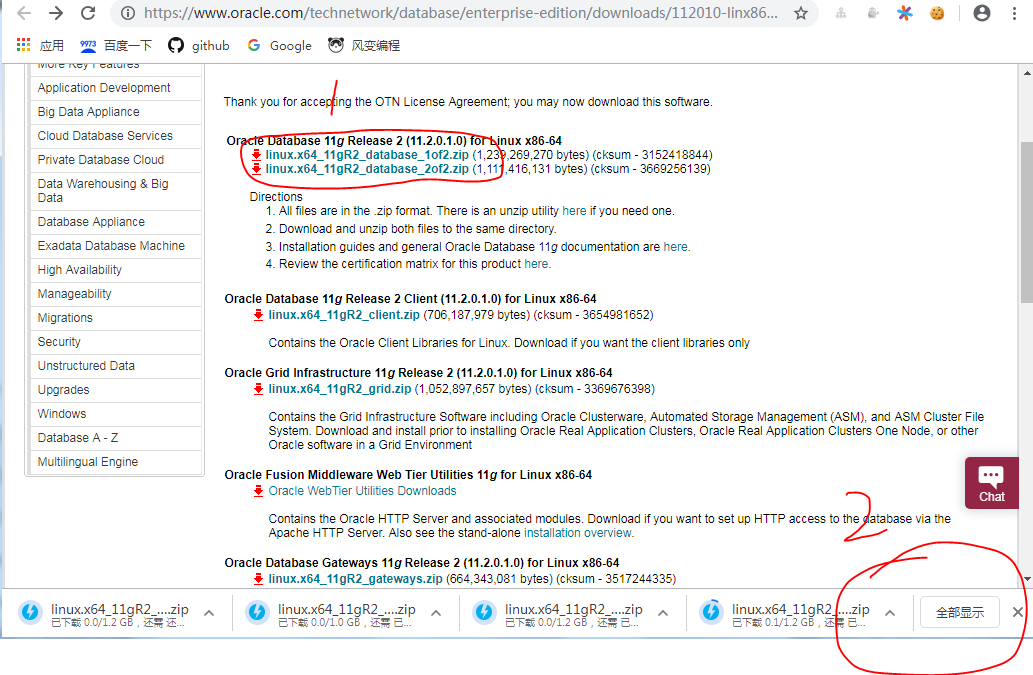The image size is (1033, 675).
Task: Click the 0.1/1.2 GB download file icon
Action: click(x=712, y=612)
